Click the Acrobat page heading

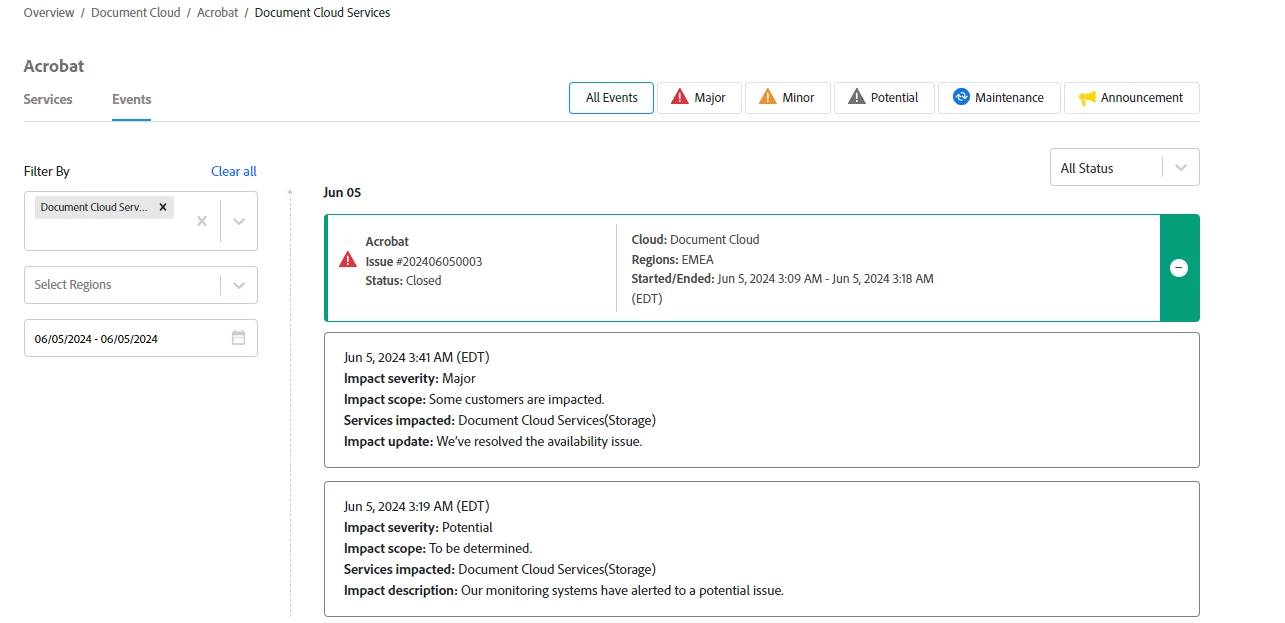pos(54,66)
